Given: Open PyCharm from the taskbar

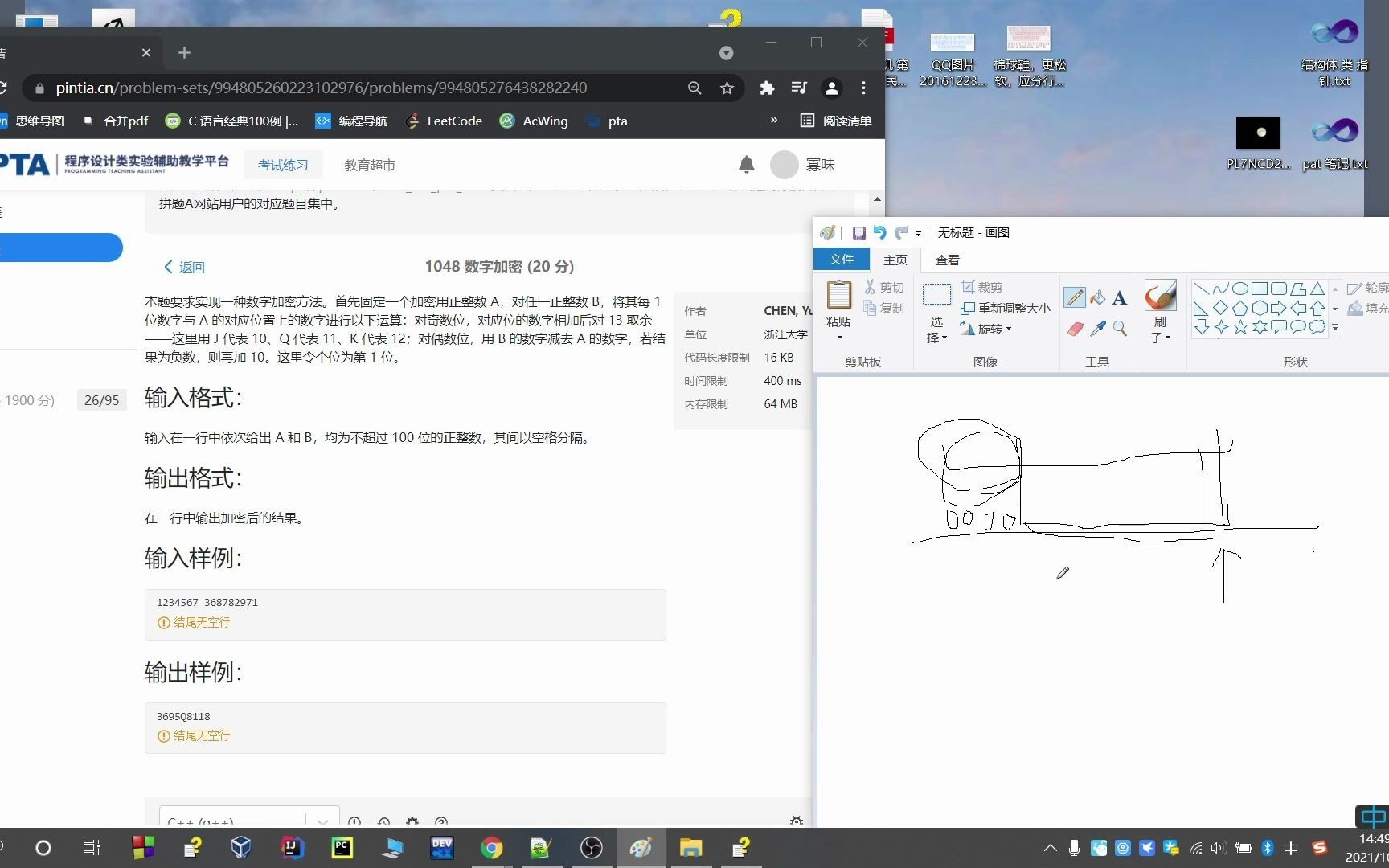Looking at the screenshot, I should [342, 848].
